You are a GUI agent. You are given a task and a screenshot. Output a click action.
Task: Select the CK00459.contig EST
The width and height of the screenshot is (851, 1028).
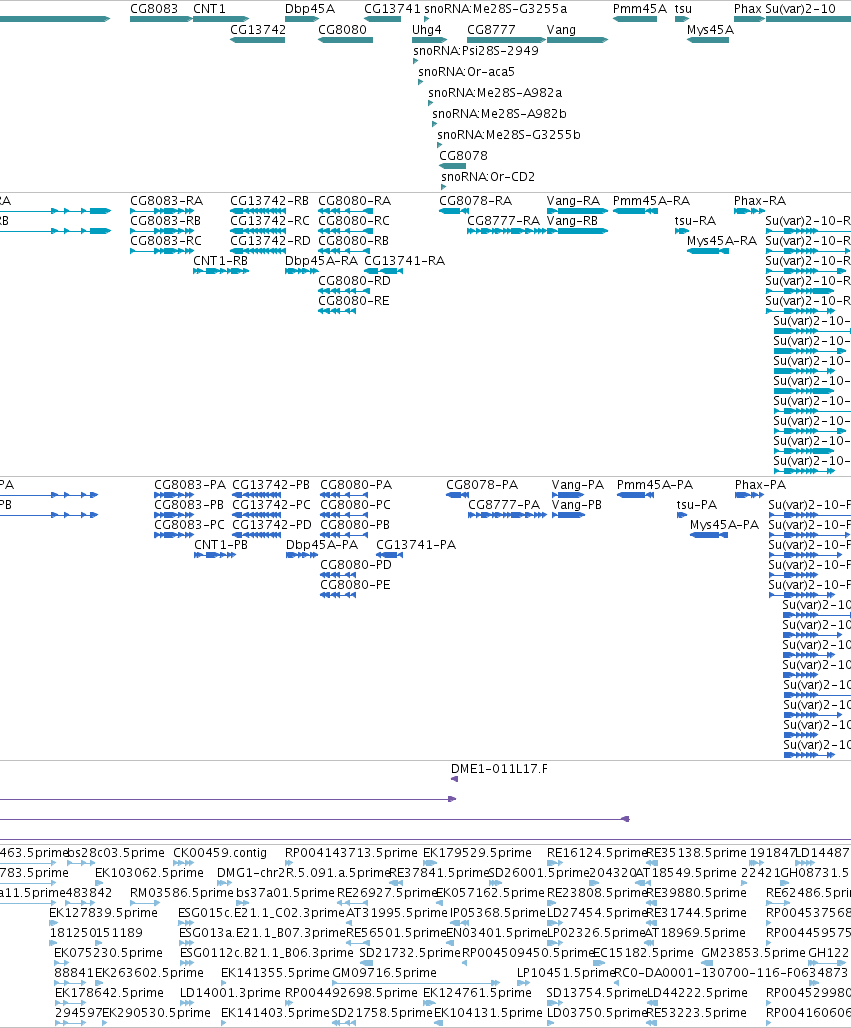tap(184, 863)
